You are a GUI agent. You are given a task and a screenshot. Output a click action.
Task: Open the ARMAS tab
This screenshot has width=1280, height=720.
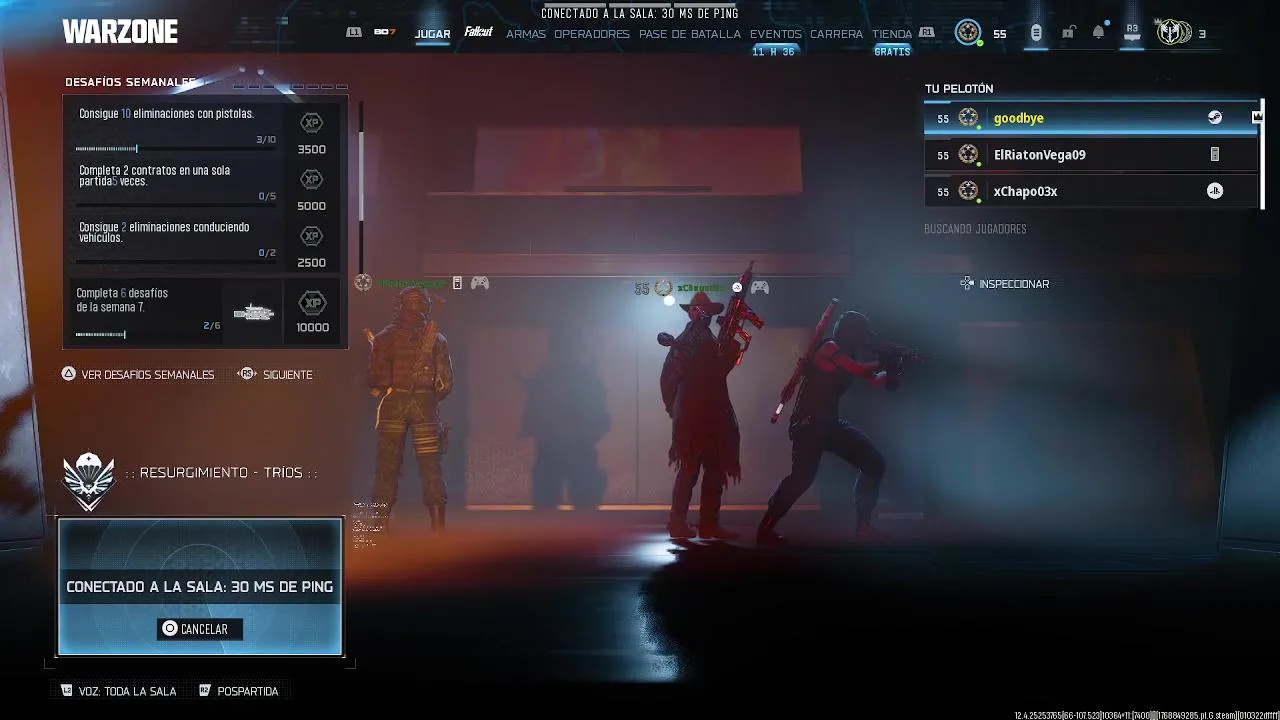(x=526, y=34)
